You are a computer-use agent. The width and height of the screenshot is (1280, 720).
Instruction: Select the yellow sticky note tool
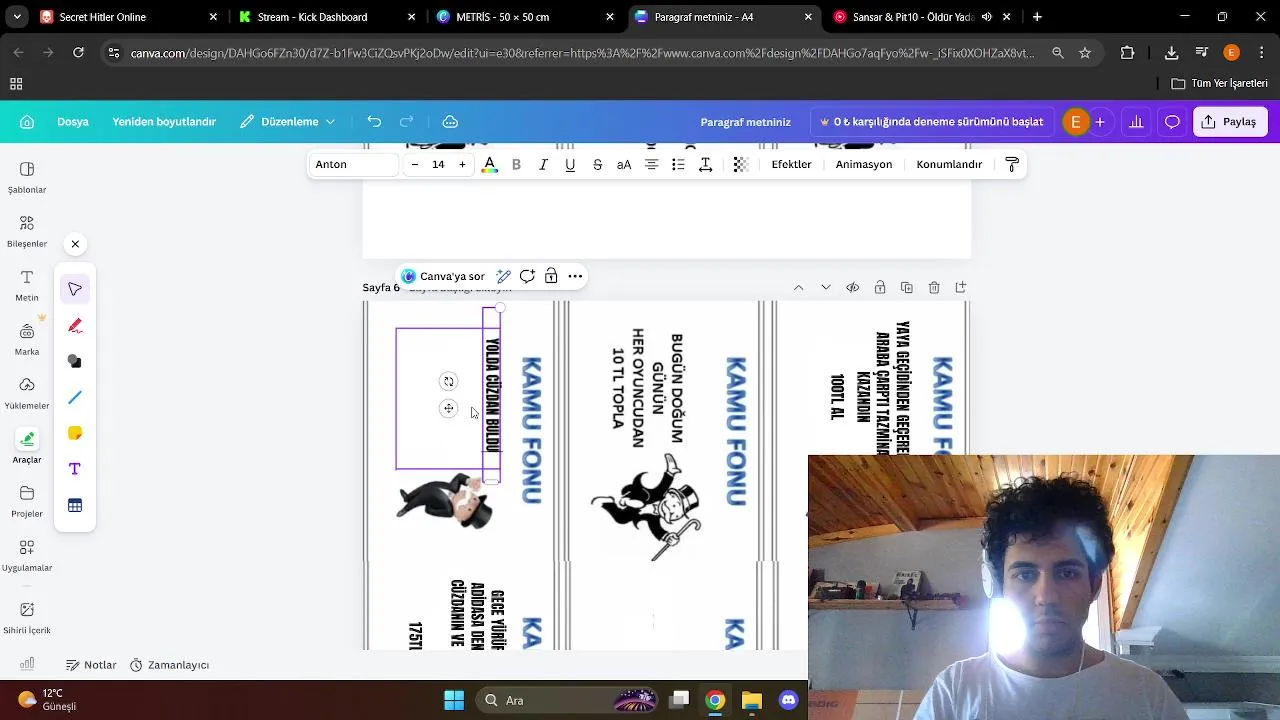click(x=75, y=433)
